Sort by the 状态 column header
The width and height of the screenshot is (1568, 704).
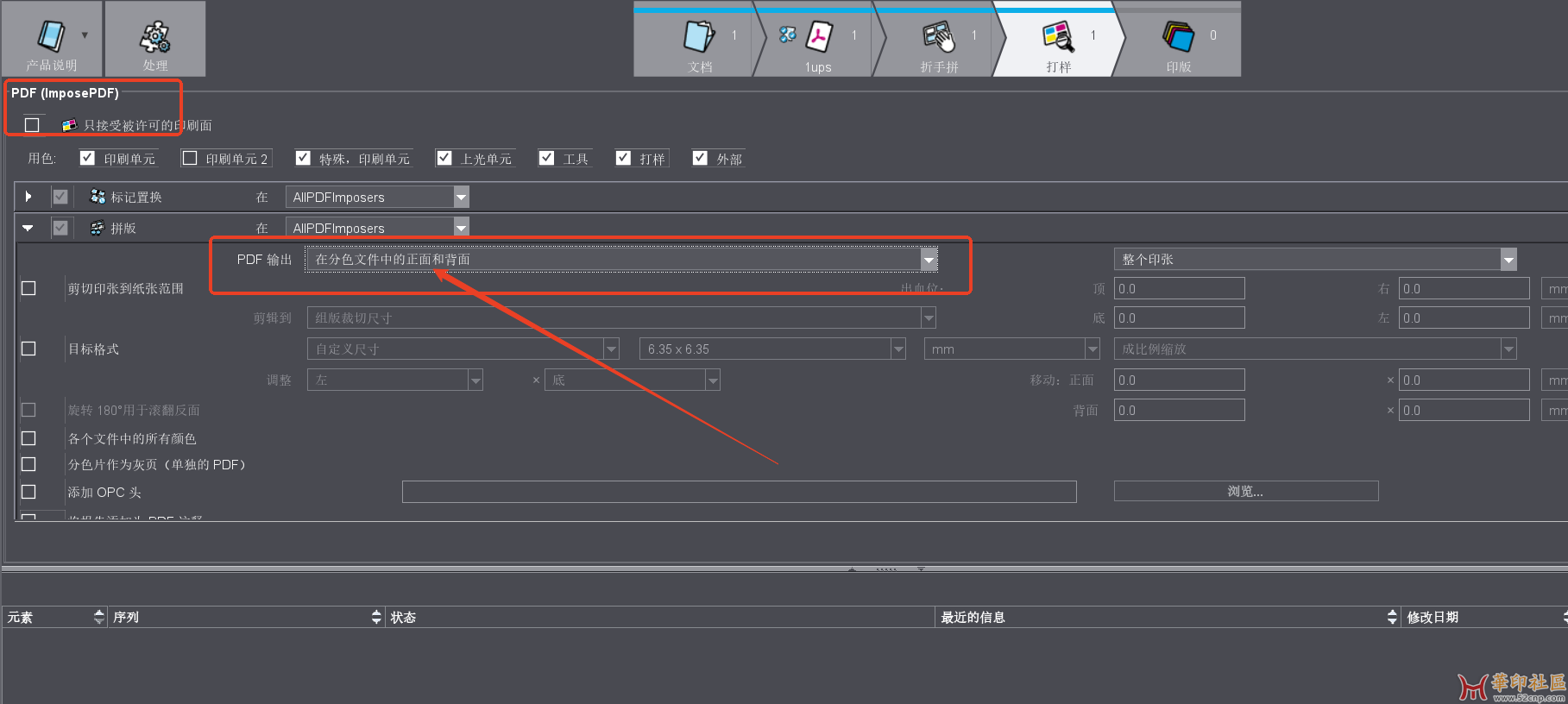(403, 617)
